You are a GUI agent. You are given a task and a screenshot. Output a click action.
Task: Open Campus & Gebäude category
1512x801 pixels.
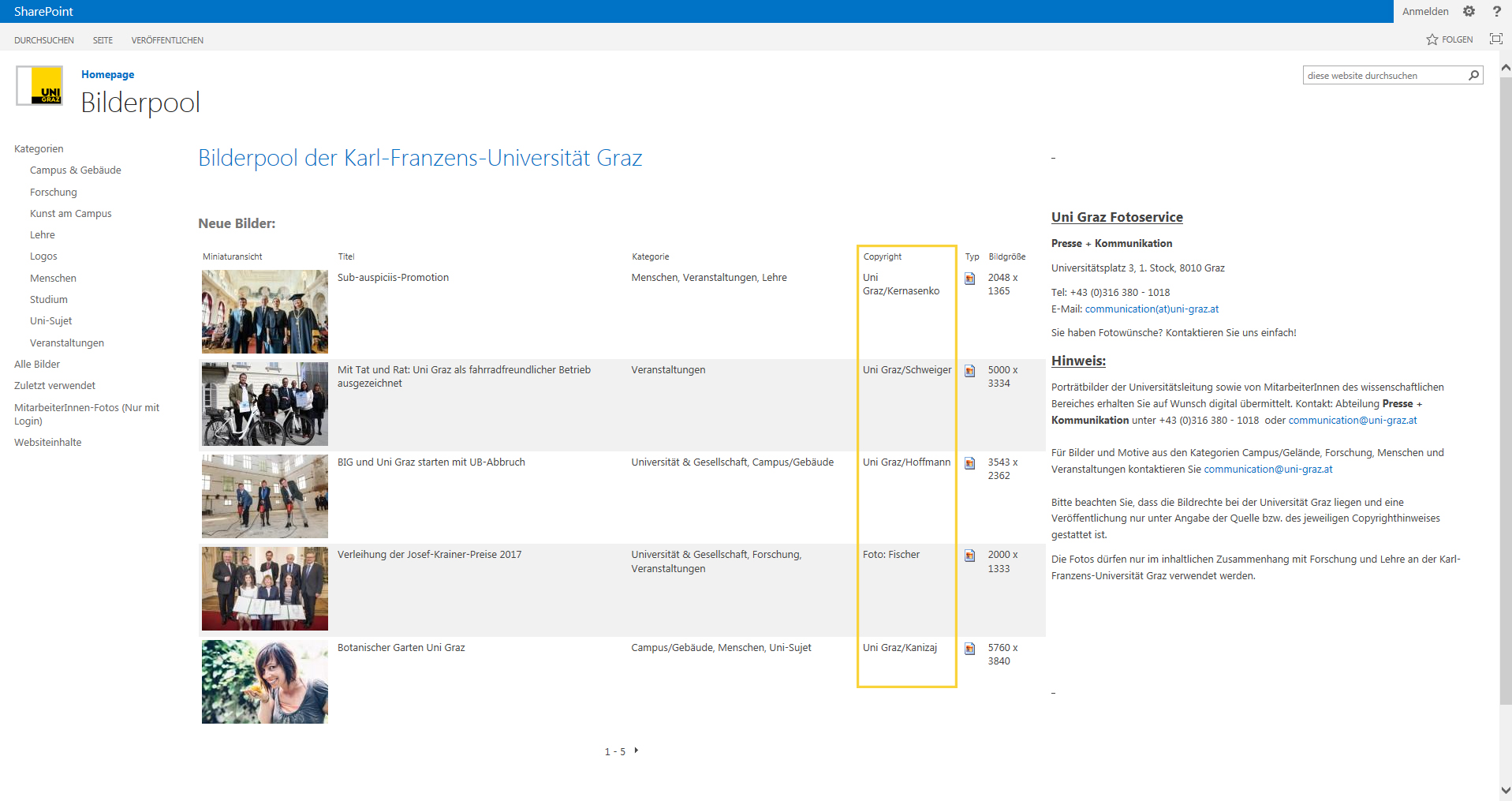pyautogui.click(x=76, y=170)
